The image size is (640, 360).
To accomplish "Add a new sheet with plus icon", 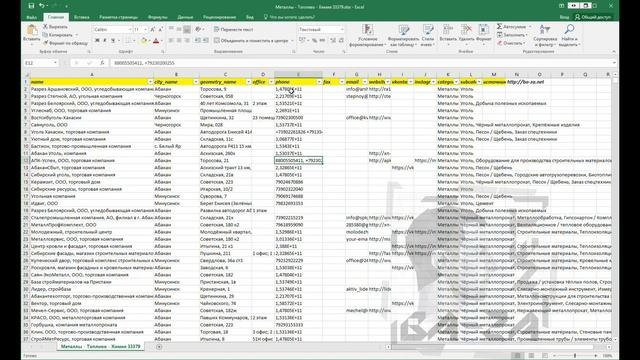I will point(159,347).
